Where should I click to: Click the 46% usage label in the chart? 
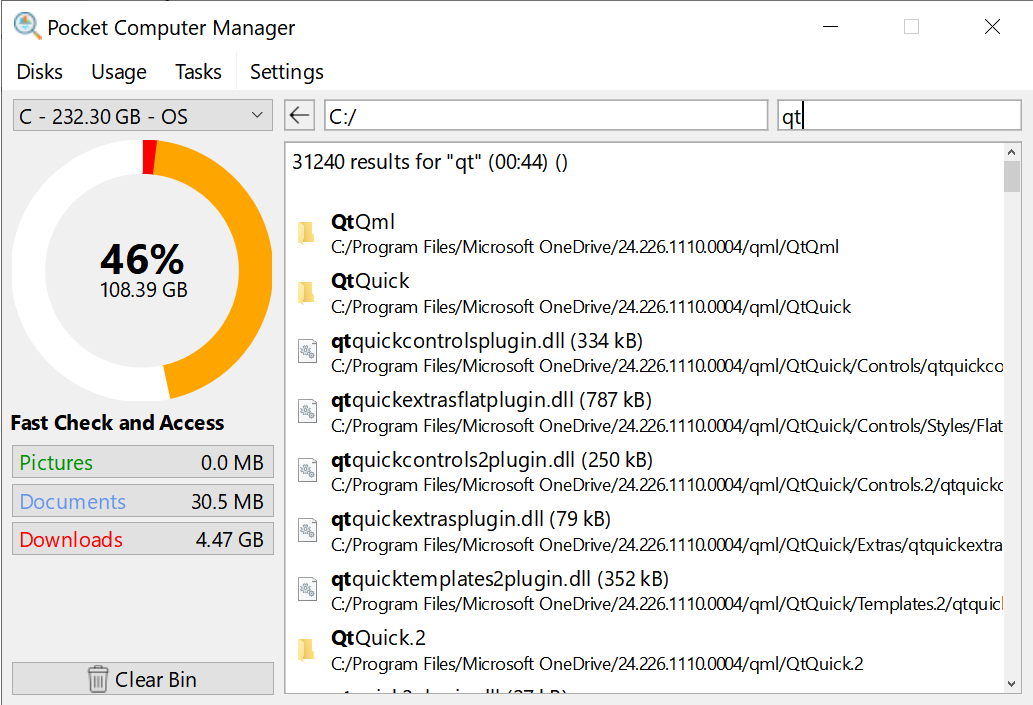tap(142, 259)
